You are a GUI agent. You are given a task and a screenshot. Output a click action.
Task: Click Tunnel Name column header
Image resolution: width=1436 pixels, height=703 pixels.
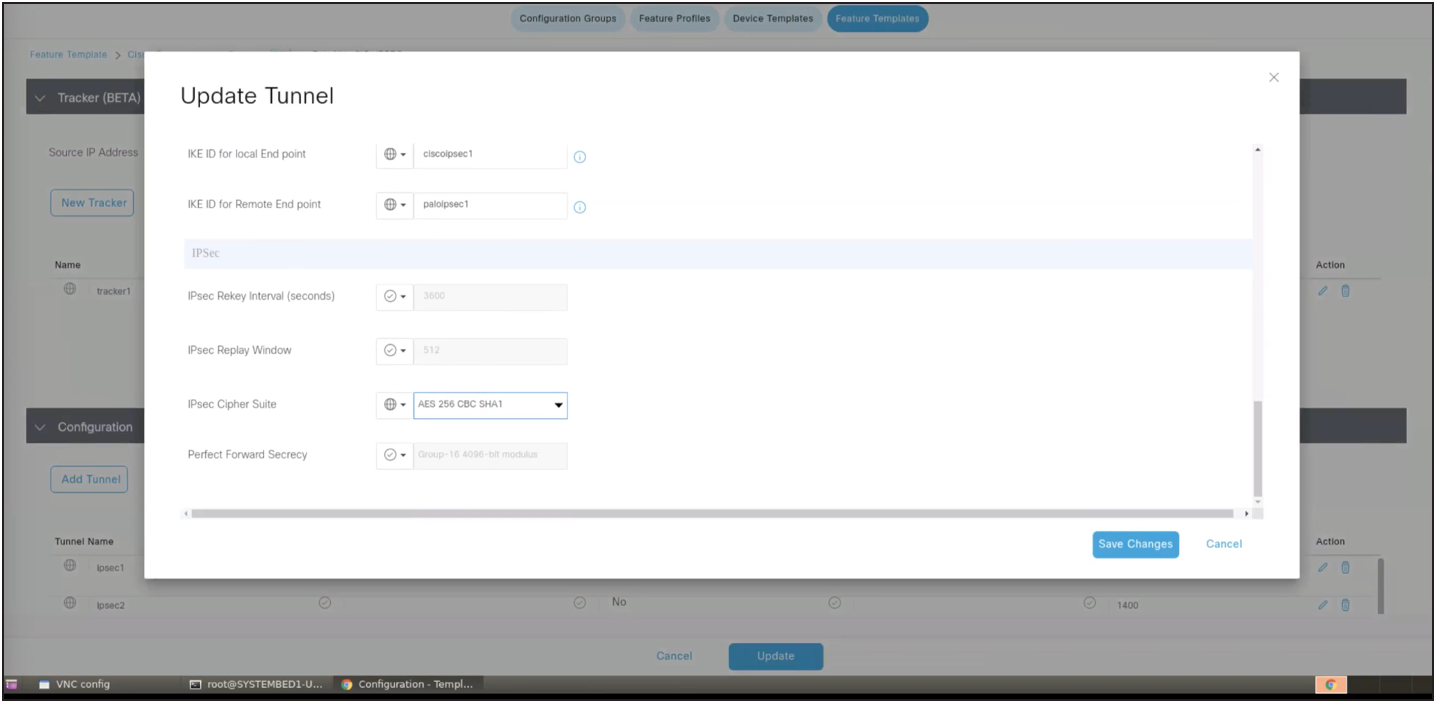tap(84, 542)
